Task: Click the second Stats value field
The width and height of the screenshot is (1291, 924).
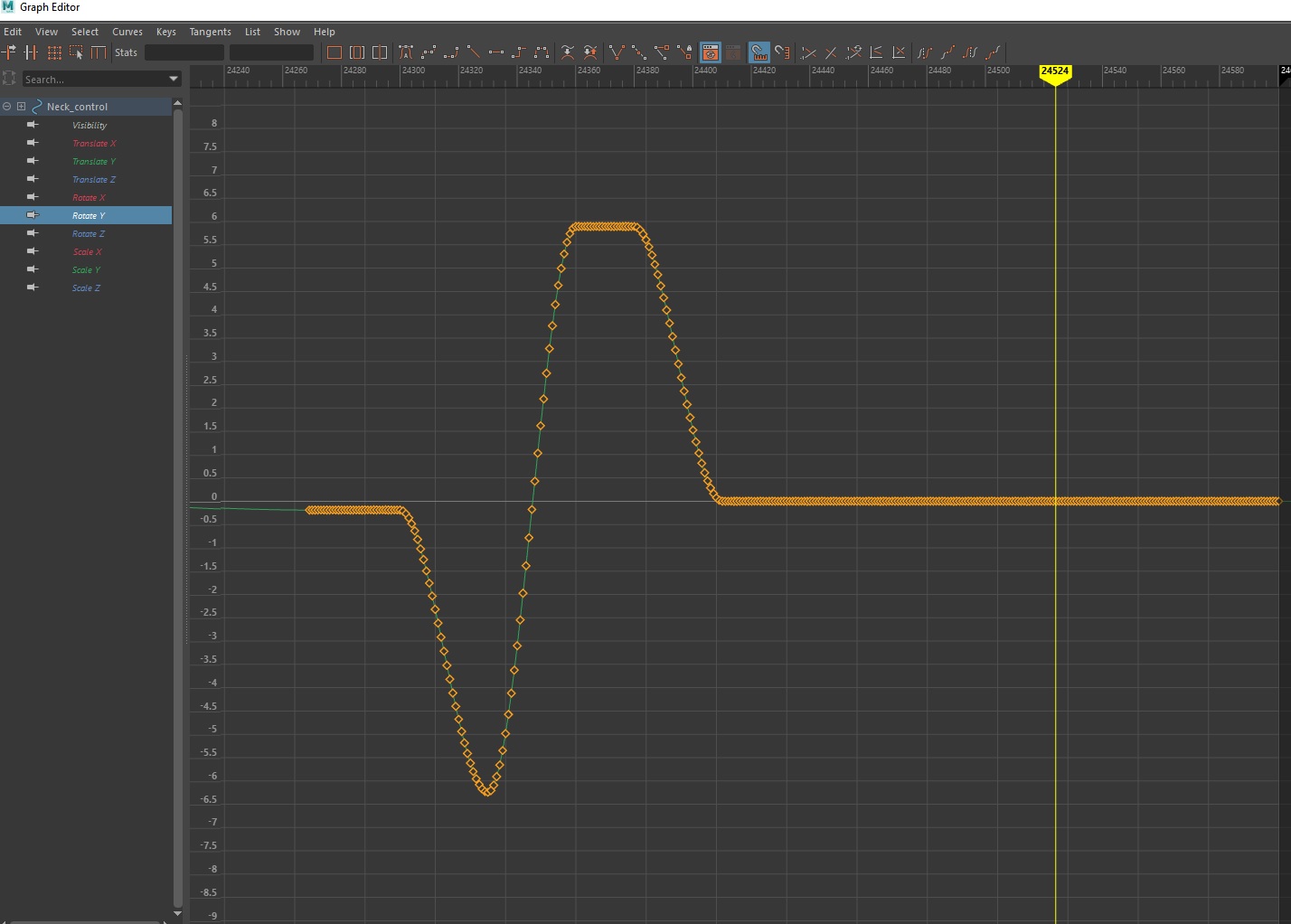Action: coord(271,52)
